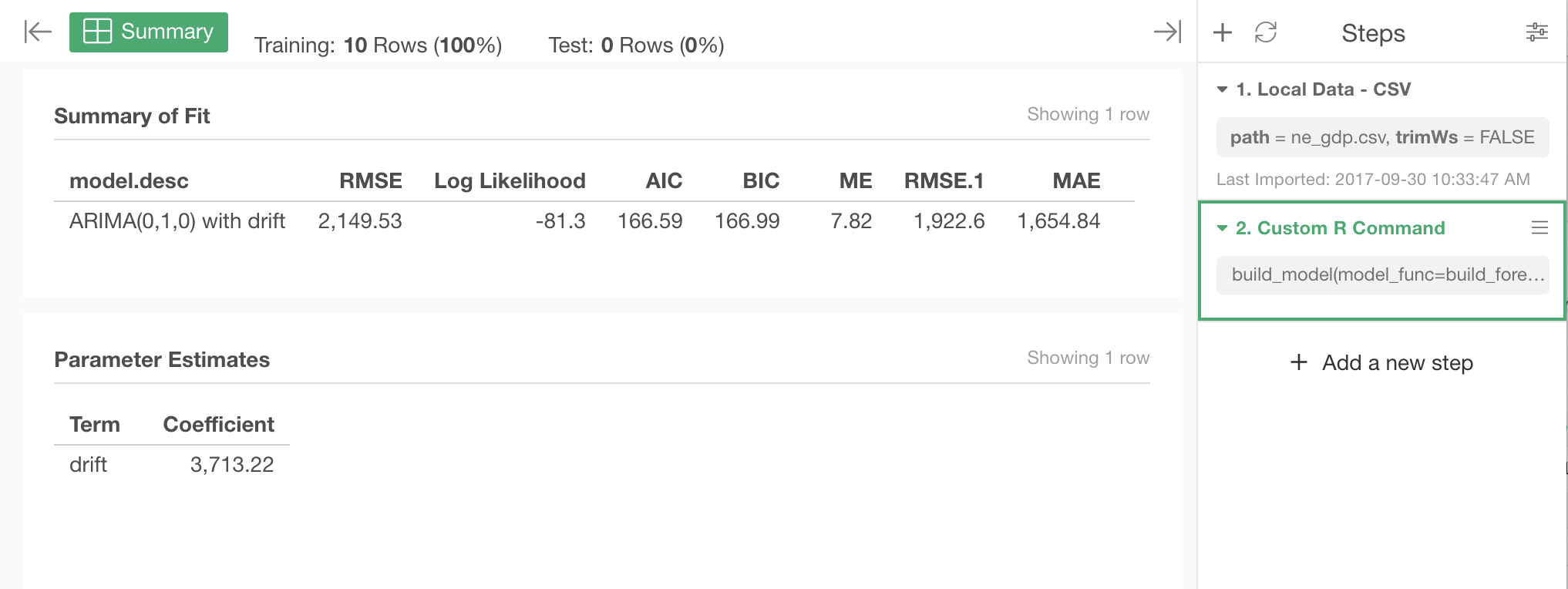1568x589 pixels.
Task: Collapse the Local Data - CSV step
Action: [1222, 89]
